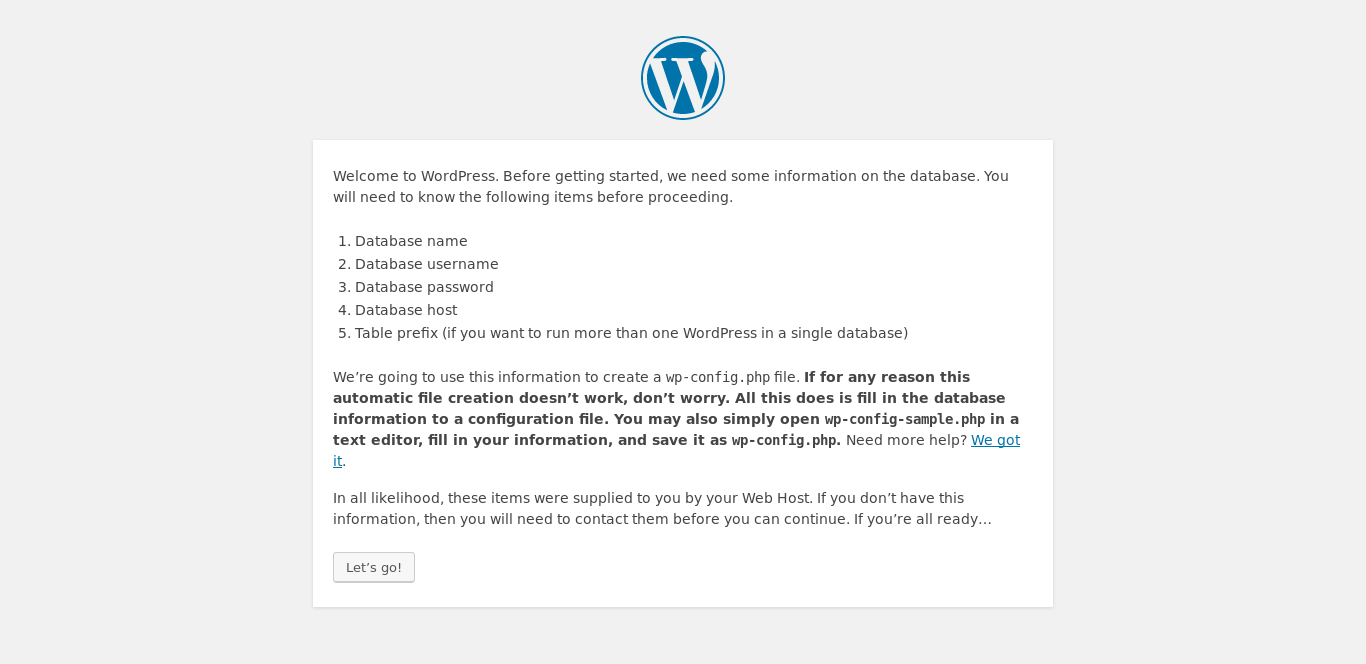Image resolution: width=1366 pixels, height=664 pixels.
Task: Click the "Need more help?" text
Action: pyautogui.click(x=906, y=440)
